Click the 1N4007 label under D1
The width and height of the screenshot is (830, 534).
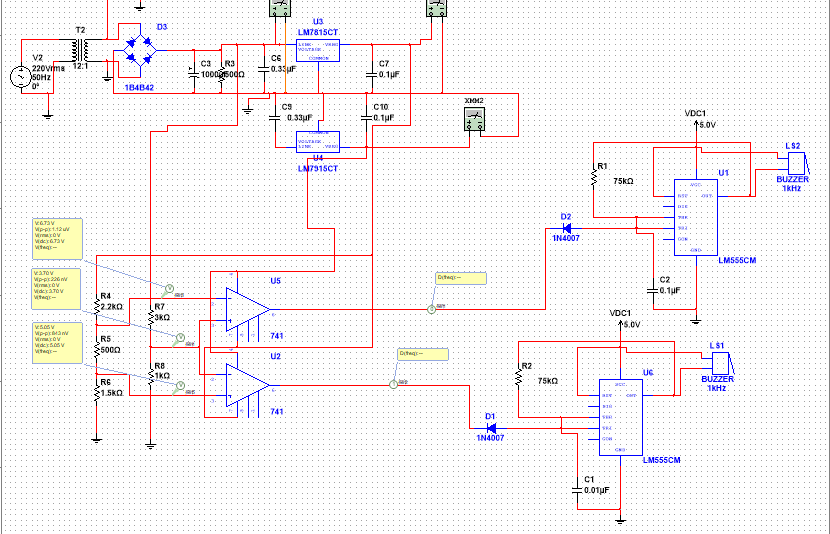coord(490,438)
